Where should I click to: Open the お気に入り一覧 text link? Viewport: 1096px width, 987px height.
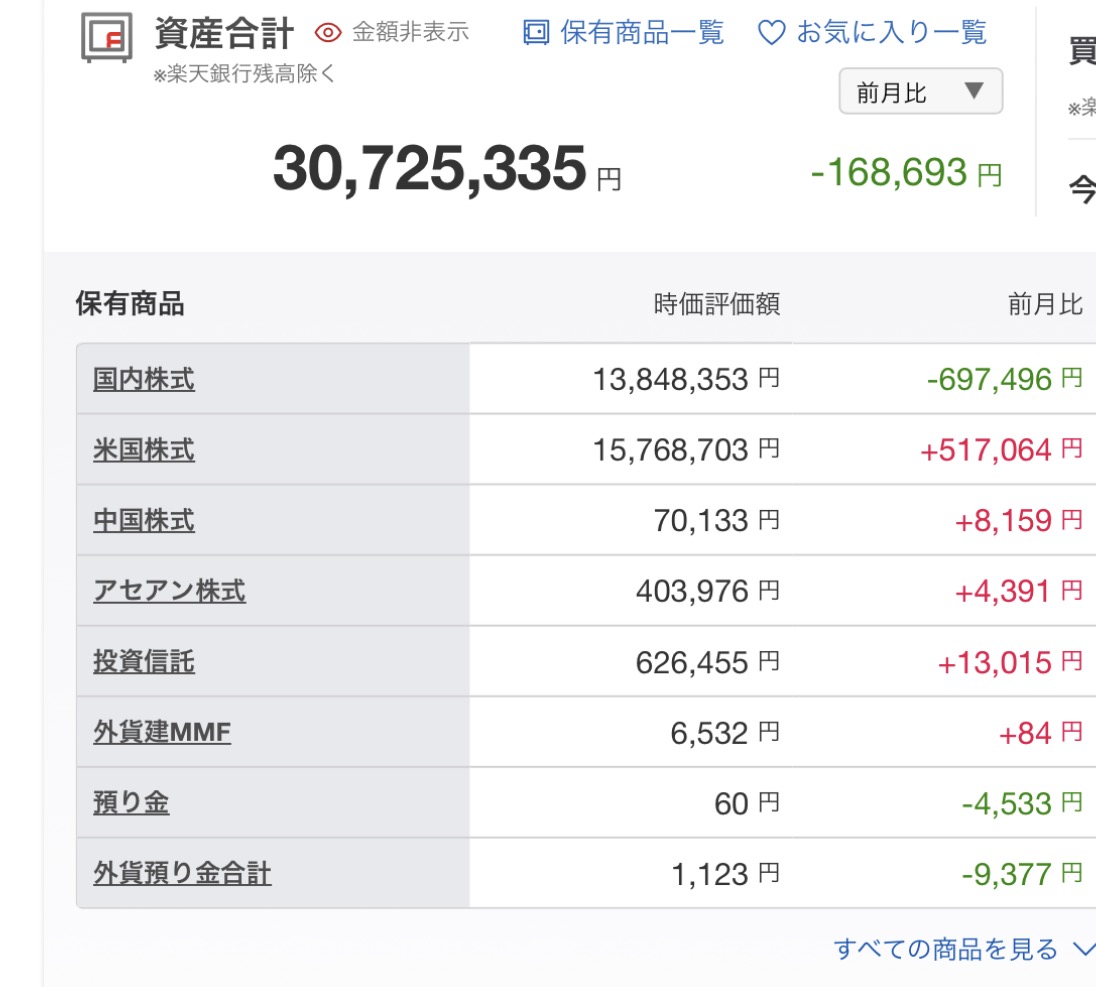(x=891, y=33)
